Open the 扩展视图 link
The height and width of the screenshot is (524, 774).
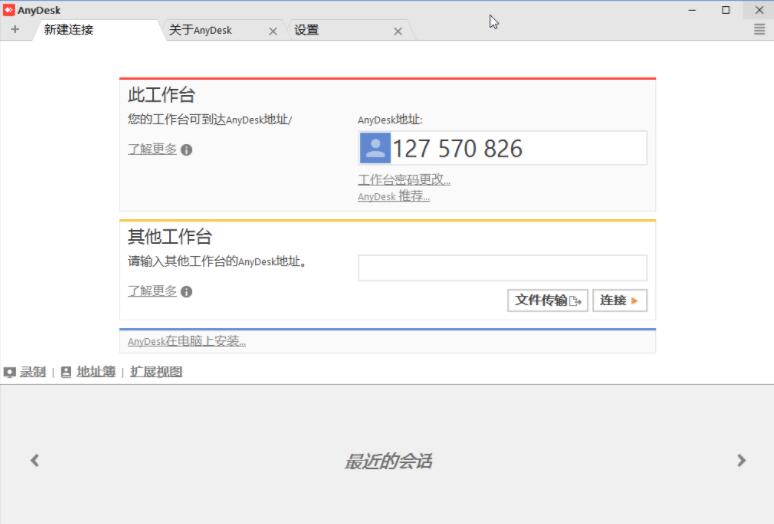(x=156, y=372)
